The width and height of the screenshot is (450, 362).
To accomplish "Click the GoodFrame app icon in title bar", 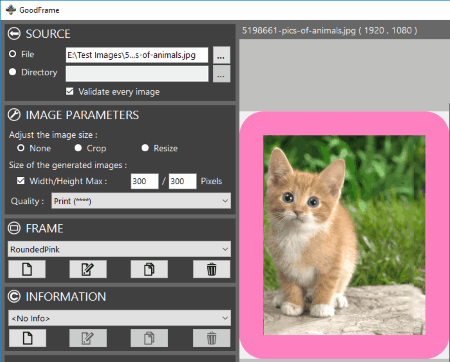I will (11, 10).
